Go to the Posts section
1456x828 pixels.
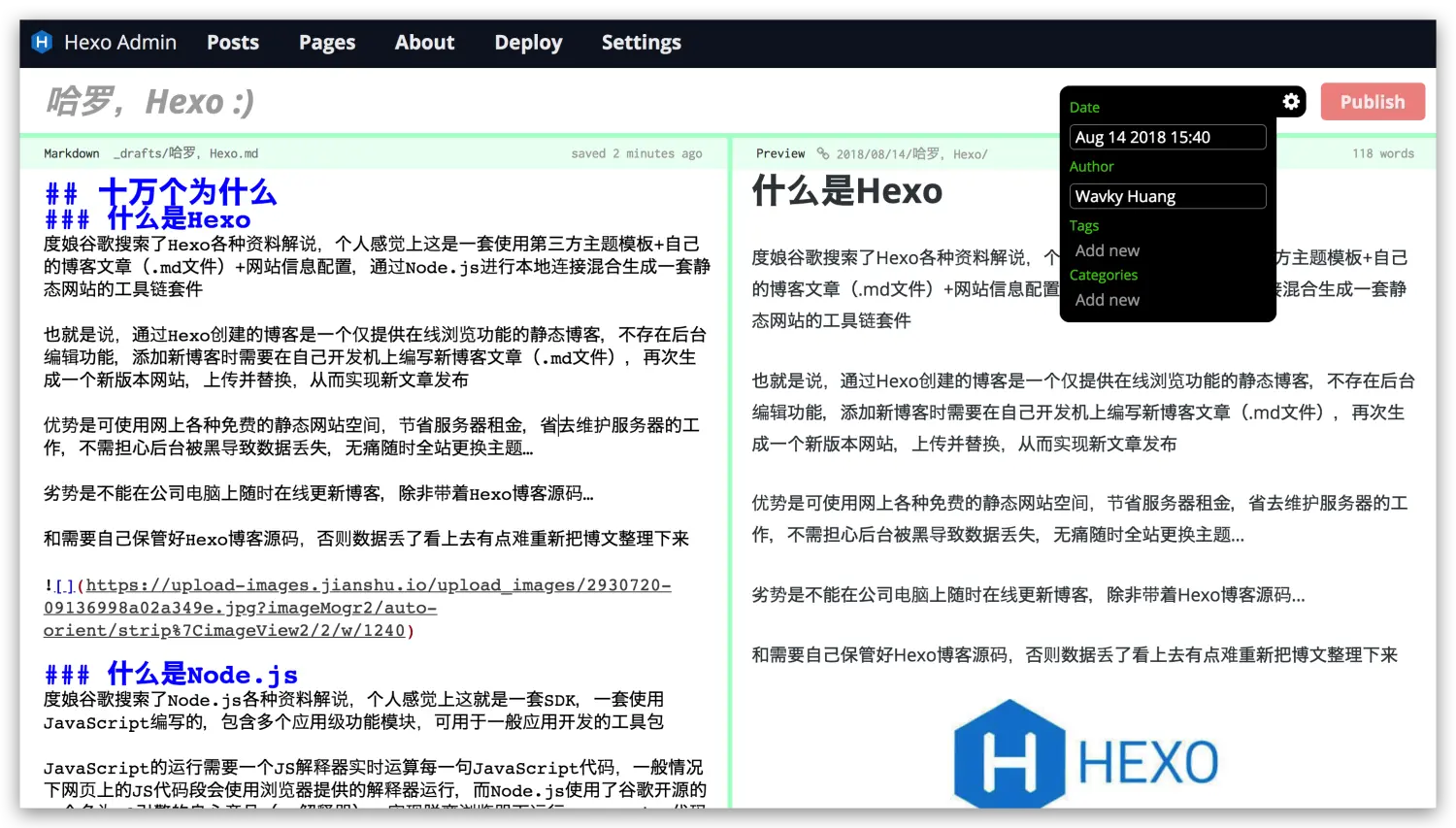[233, 43]
